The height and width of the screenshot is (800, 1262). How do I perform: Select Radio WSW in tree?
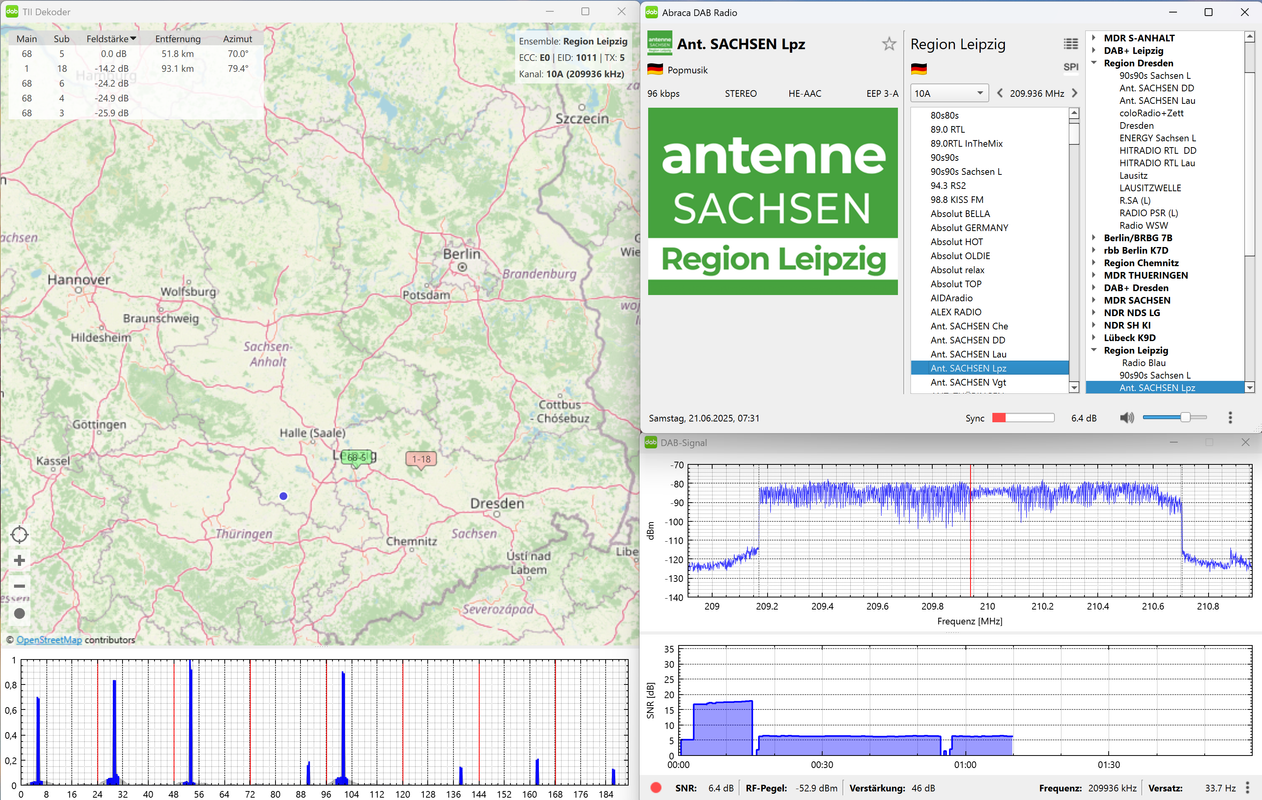click(1144, 225)
